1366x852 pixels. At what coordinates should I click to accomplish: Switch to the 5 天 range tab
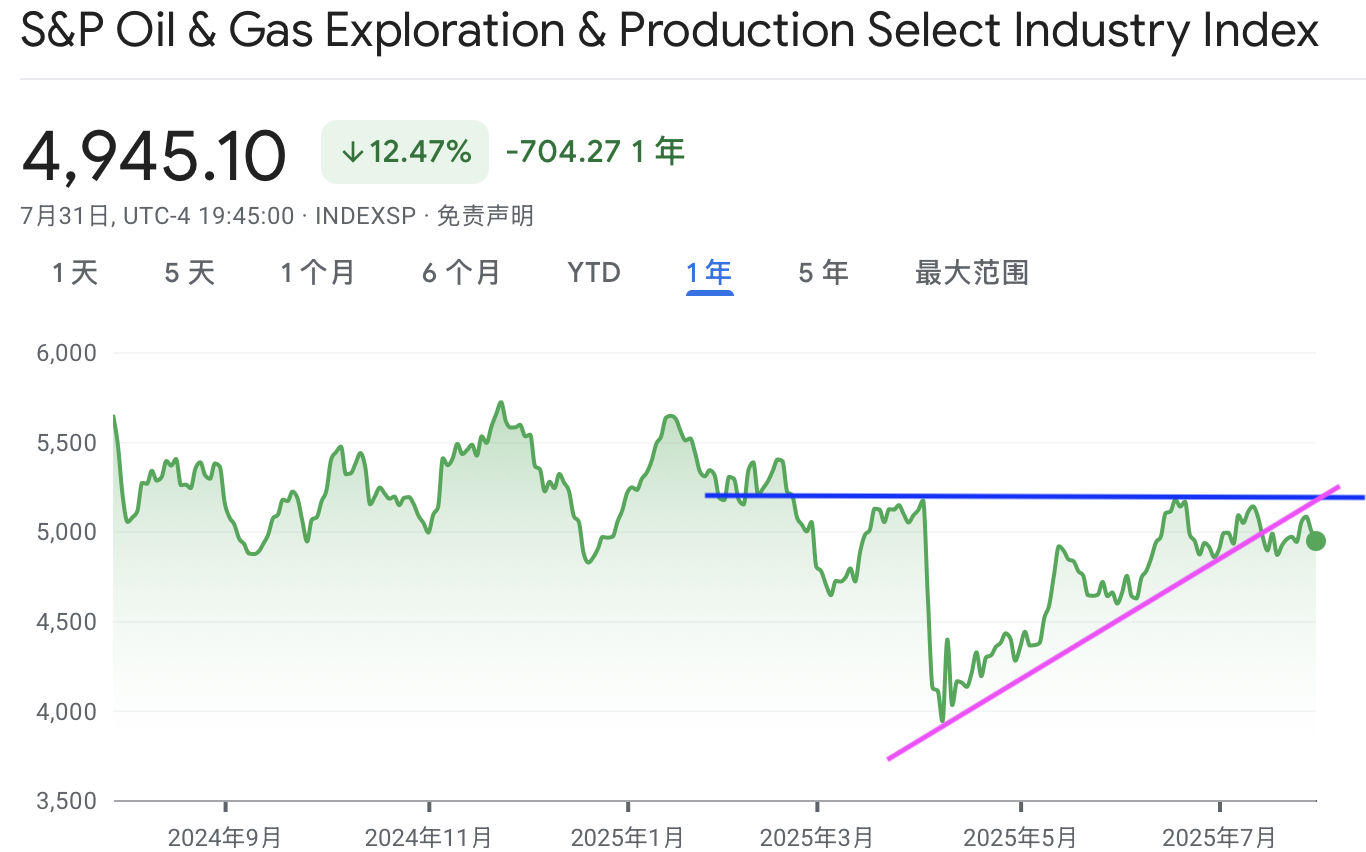190,272
